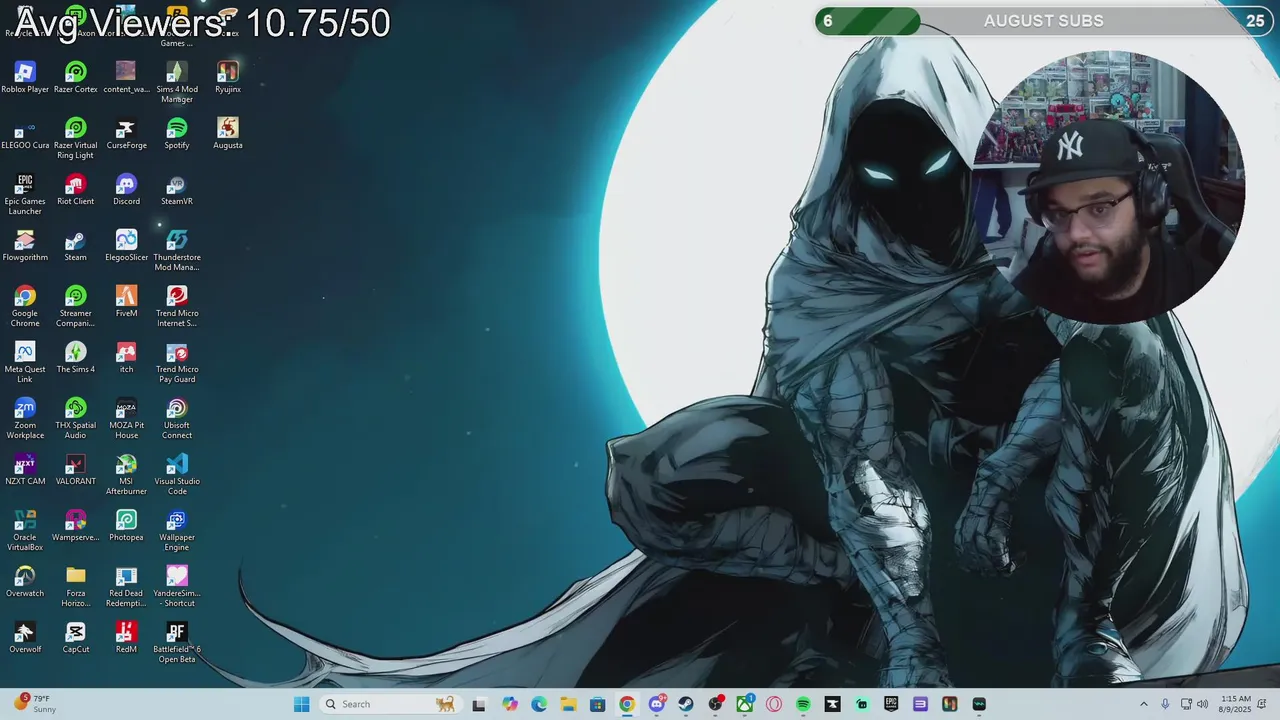
Task: Select the CapCut desktop icon
Action: pos(75,638)
